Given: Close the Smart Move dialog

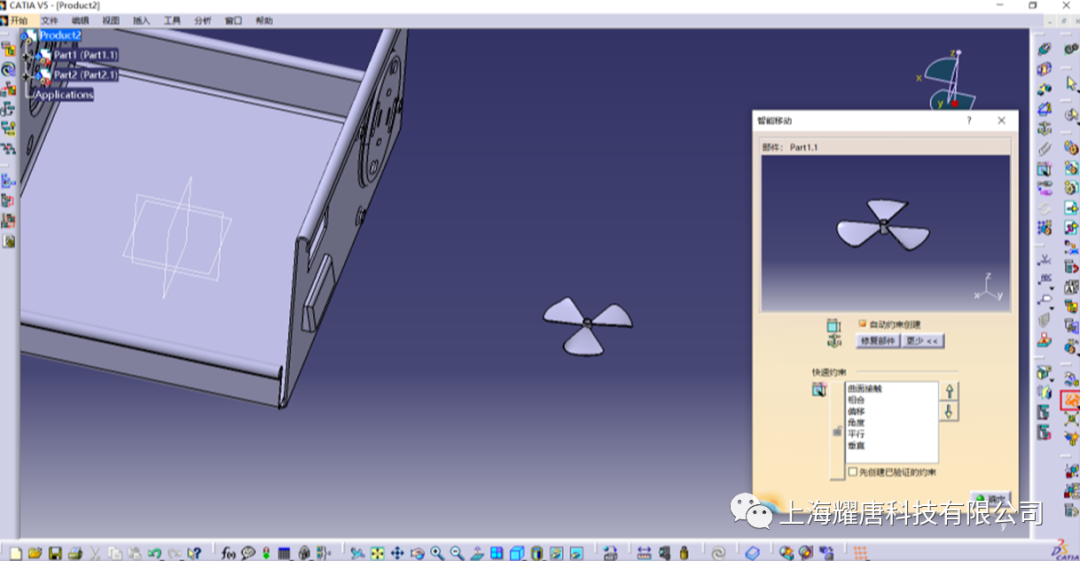Looking at the screenshot, I should pyautogui.click(x=1001, y=121).
